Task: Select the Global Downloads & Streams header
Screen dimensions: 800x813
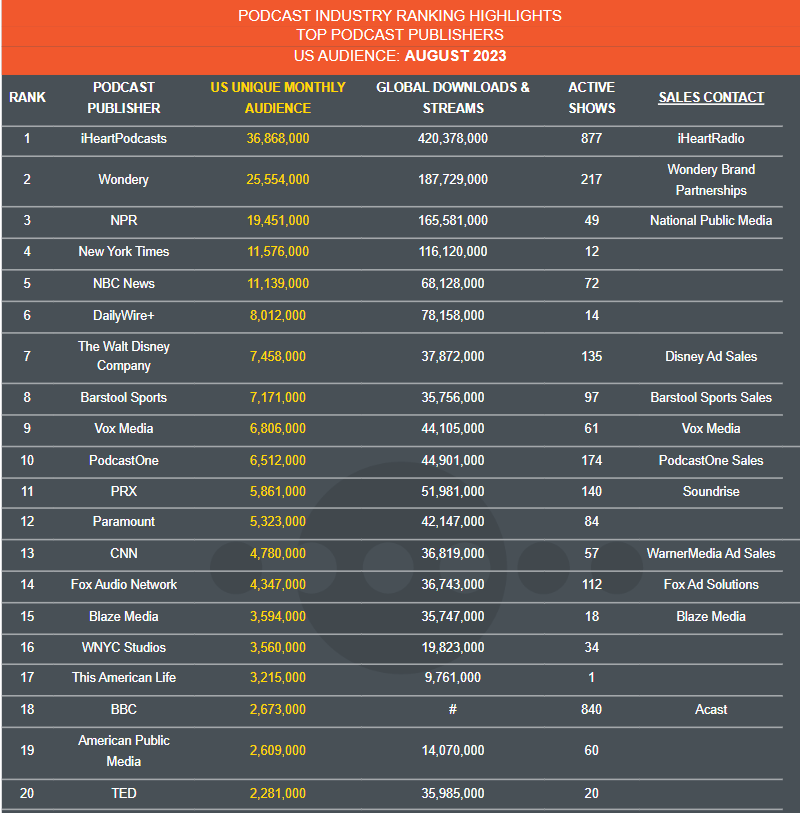Action: pyautogui.click(x=453, y=97)
